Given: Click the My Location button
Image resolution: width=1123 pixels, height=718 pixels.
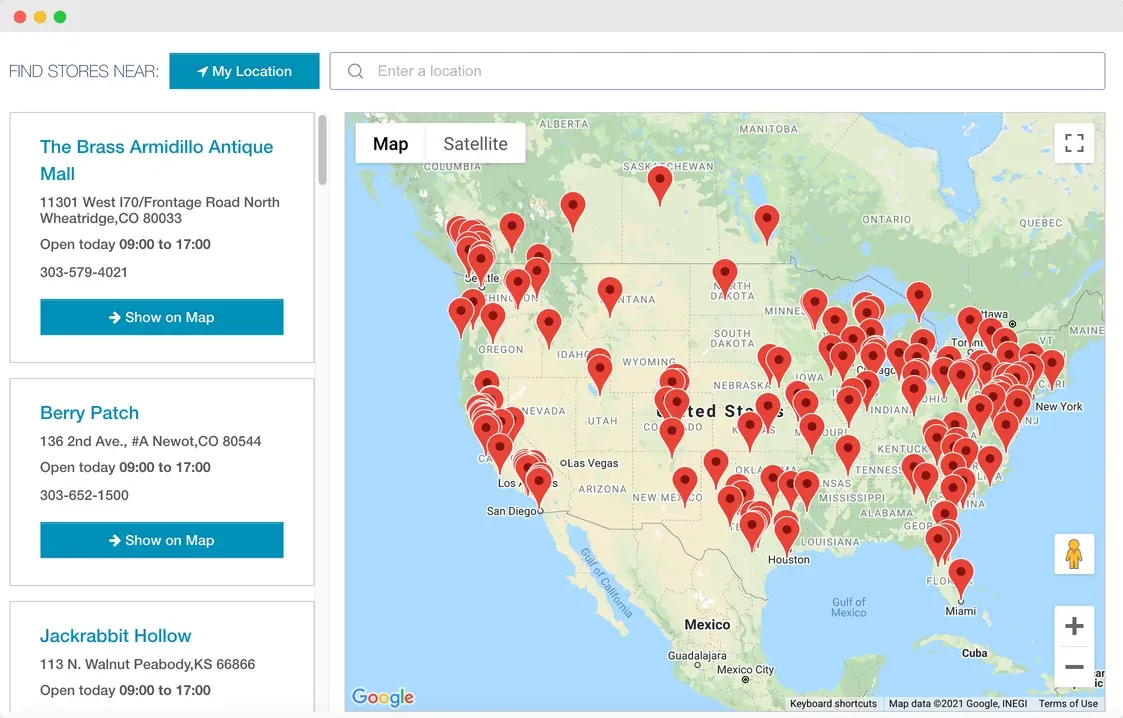Looking at the screenshot, I should pos(244,71).
